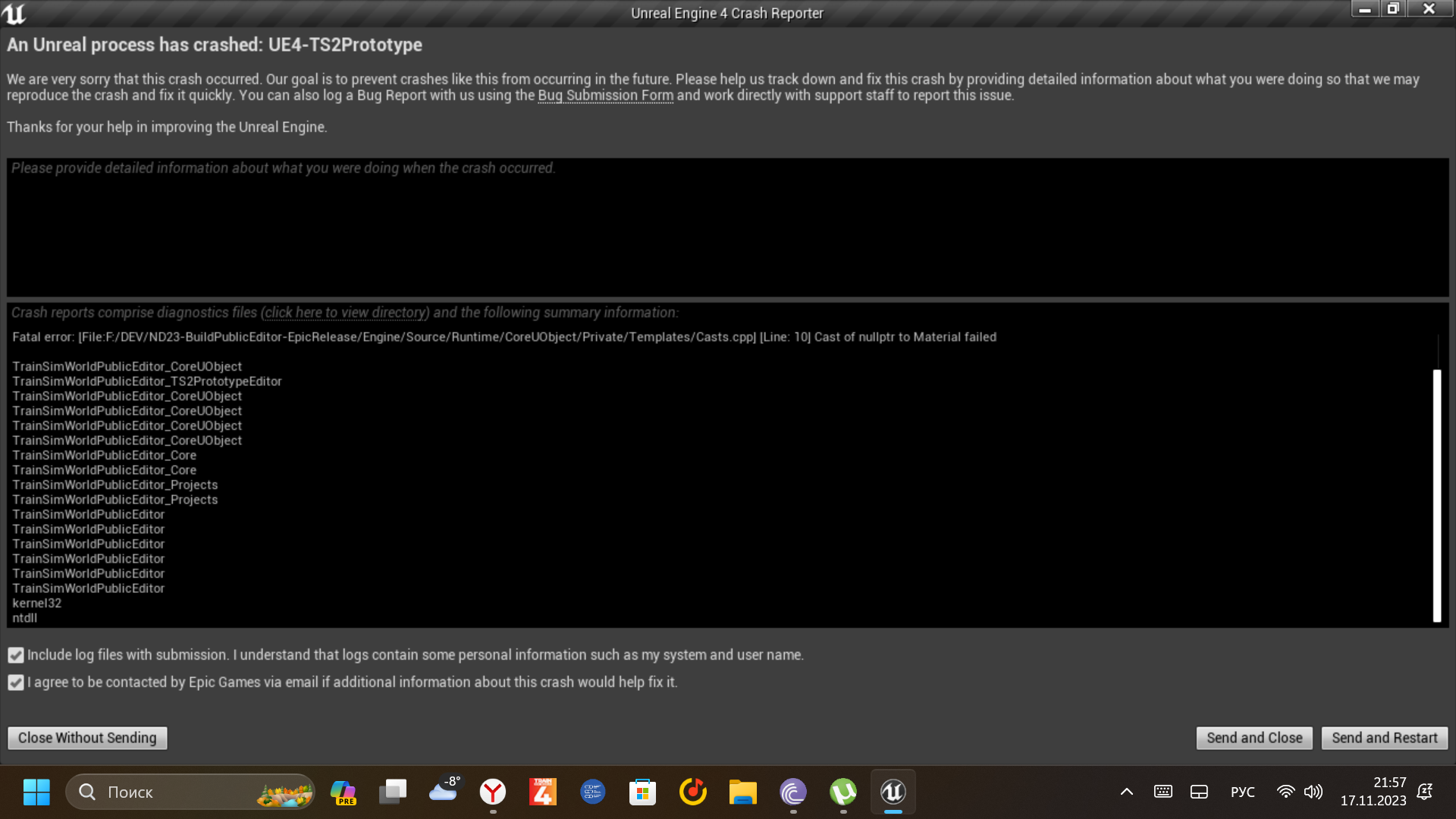Click the Send and Restart button
1456x819 pixels.
1384,738
